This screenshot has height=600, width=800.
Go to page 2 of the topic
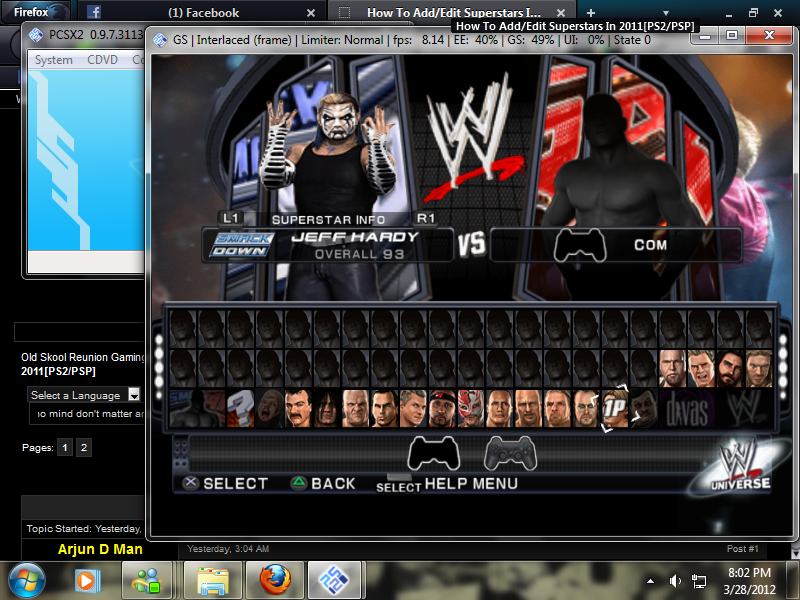(84, 447)
